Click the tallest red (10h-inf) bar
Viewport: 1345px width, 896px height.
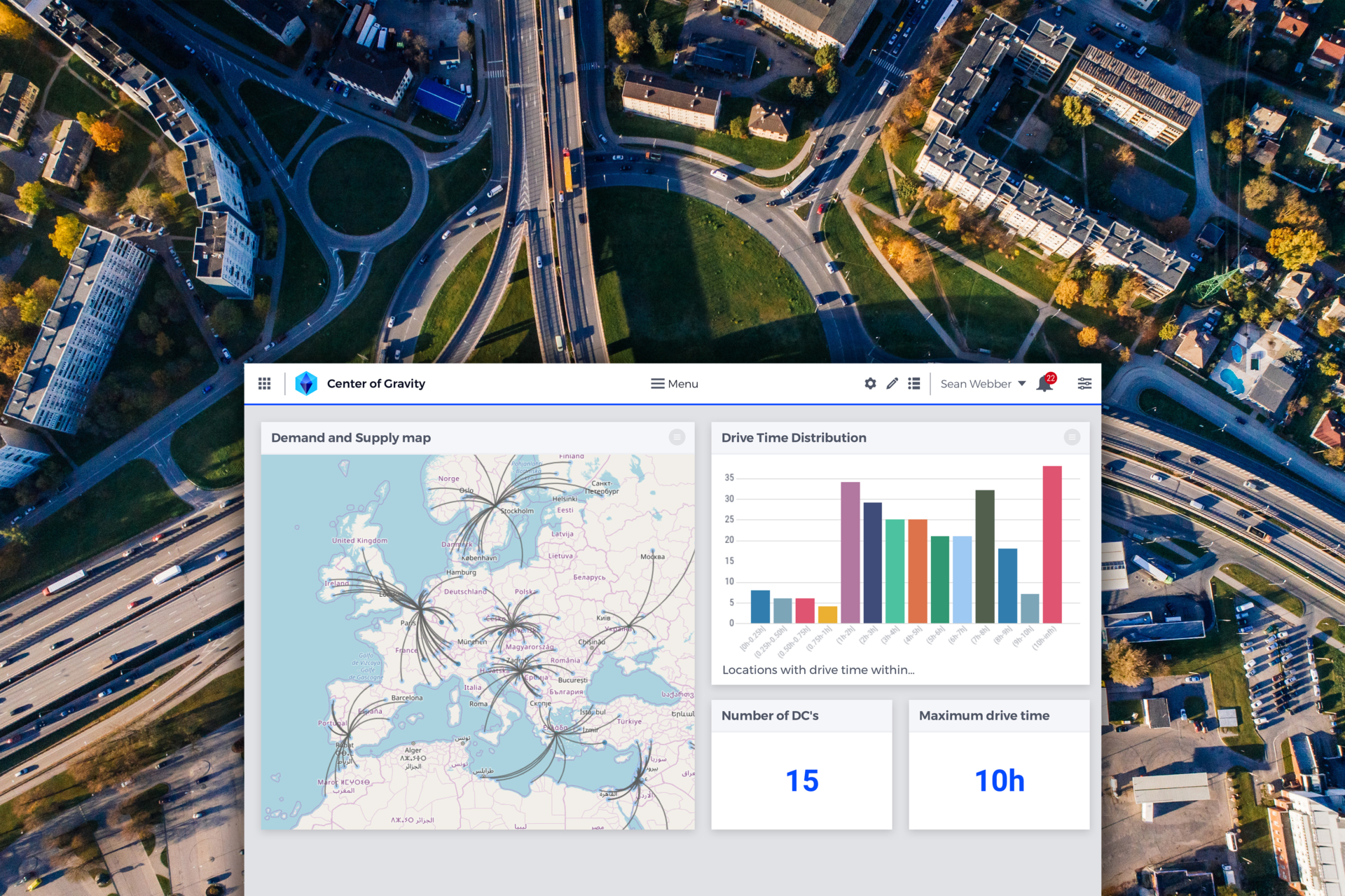click(1051, 544)
